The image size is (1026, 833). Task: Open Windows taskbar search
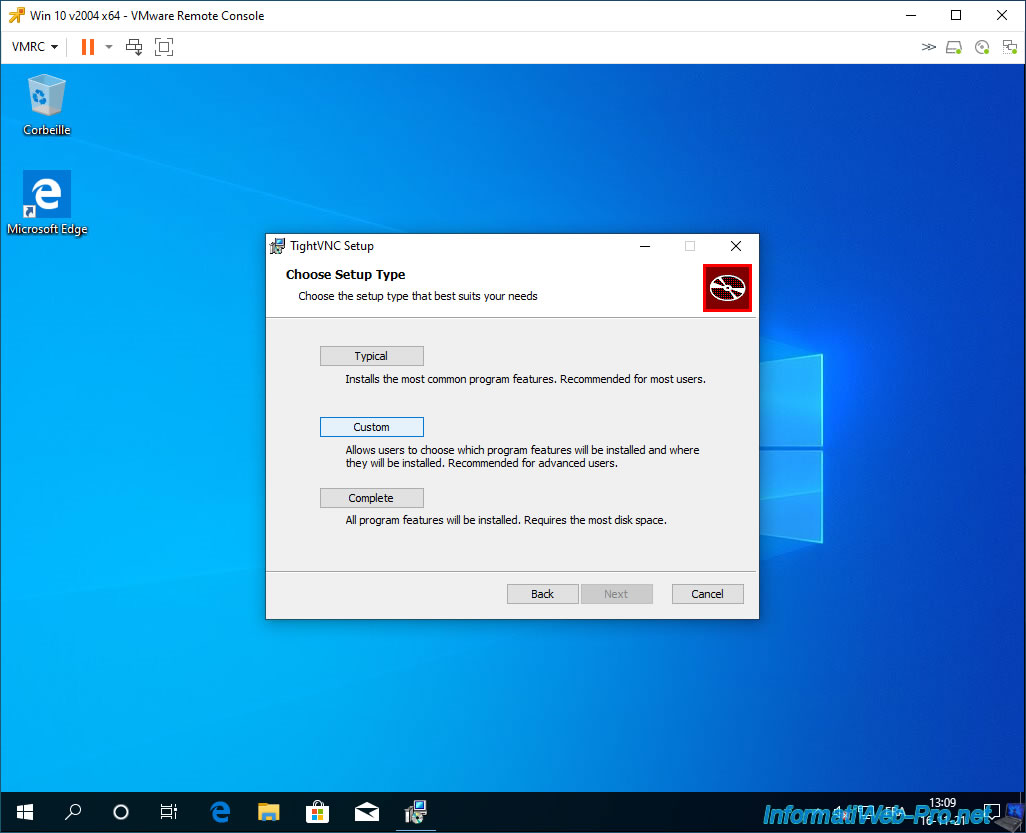point(73,812)
